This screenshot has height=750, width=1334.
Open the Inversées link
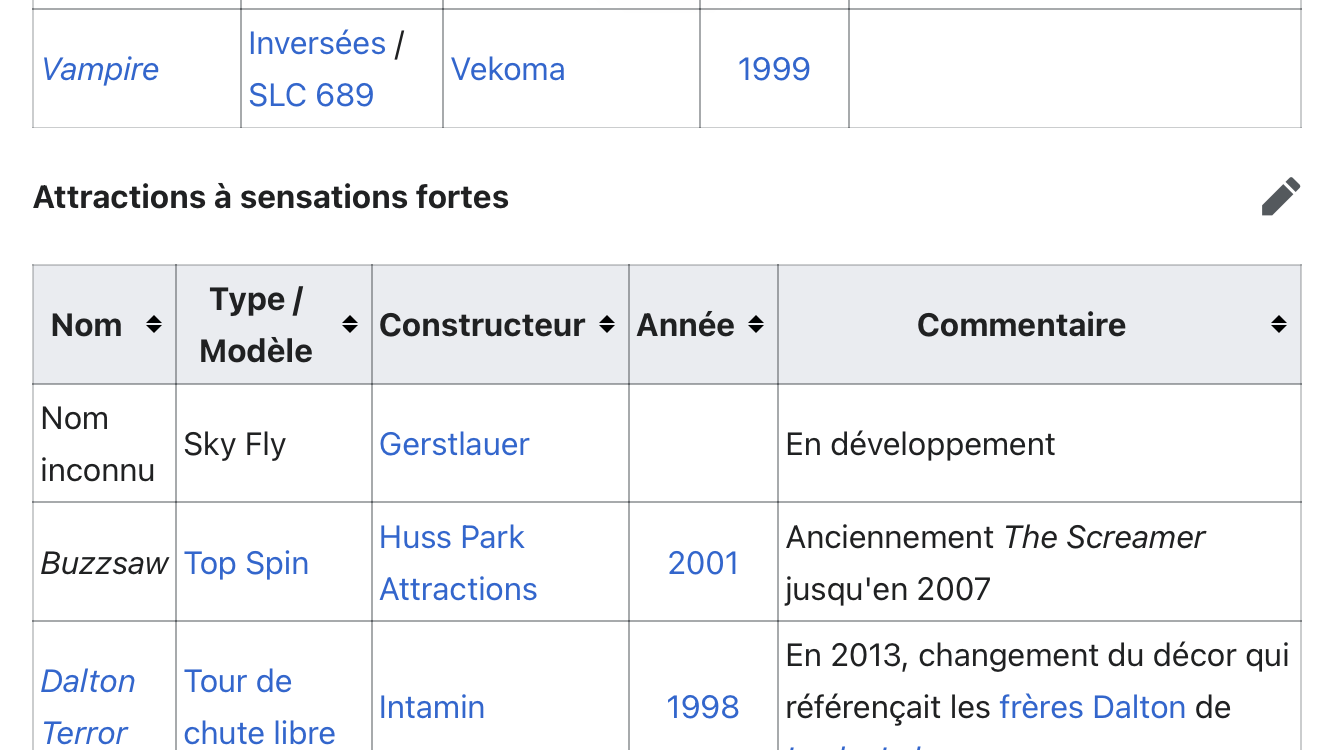point(316,44)
